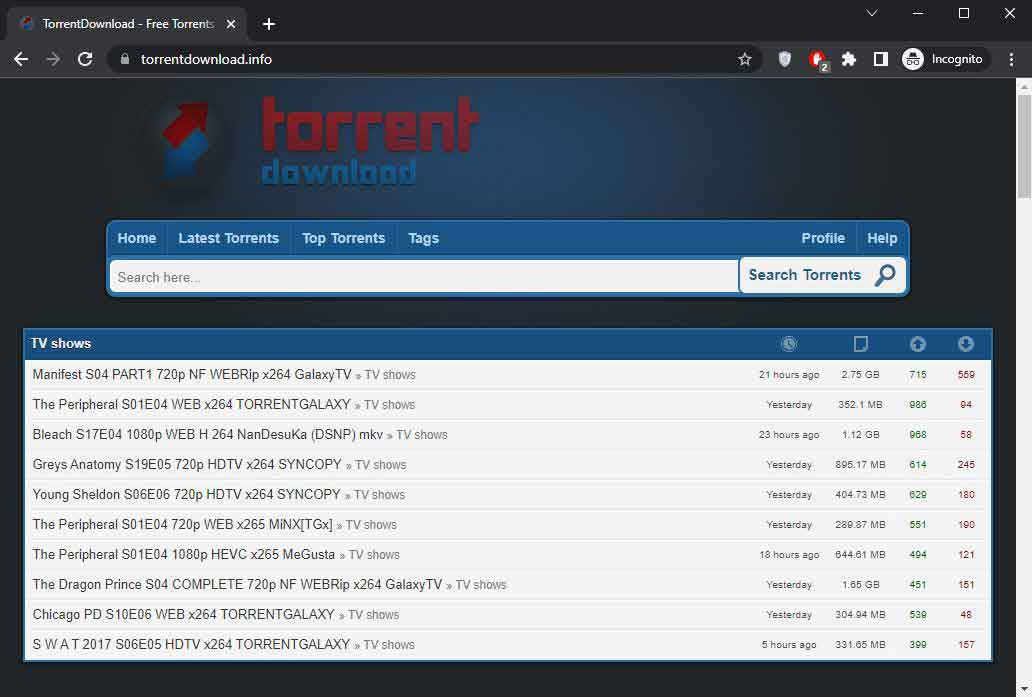Open The Peripheral S01E04 720p MiNX torrent
This screenshot has width=1032, height=697.
click(182, 525)
